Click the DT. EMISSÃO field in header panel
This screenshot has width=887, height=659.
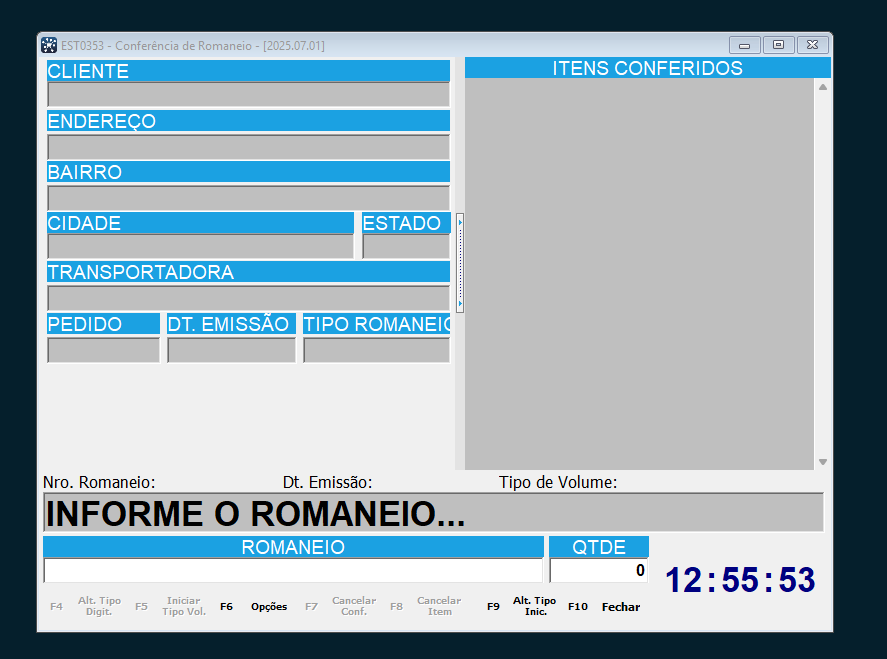click(231, 350)
